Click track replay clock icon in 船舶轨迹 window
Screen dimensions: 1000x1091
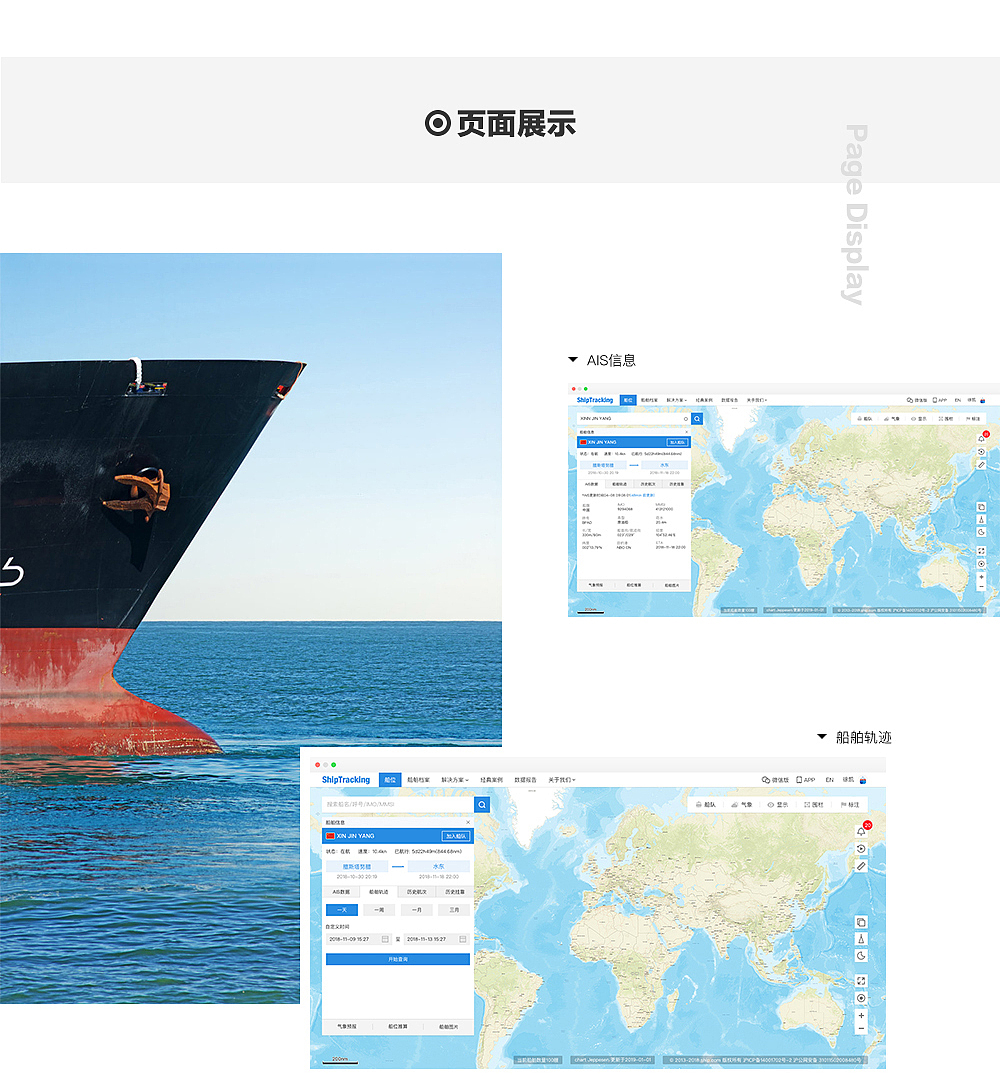(861, 849)
